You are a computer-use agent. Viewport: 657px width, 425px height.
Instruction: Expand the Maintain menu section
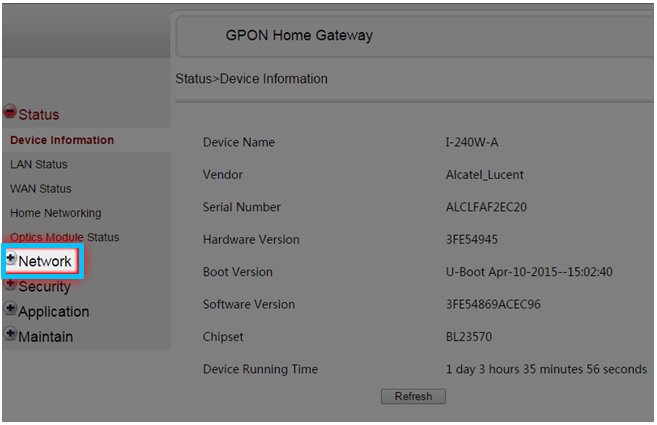tap(46, 337)
